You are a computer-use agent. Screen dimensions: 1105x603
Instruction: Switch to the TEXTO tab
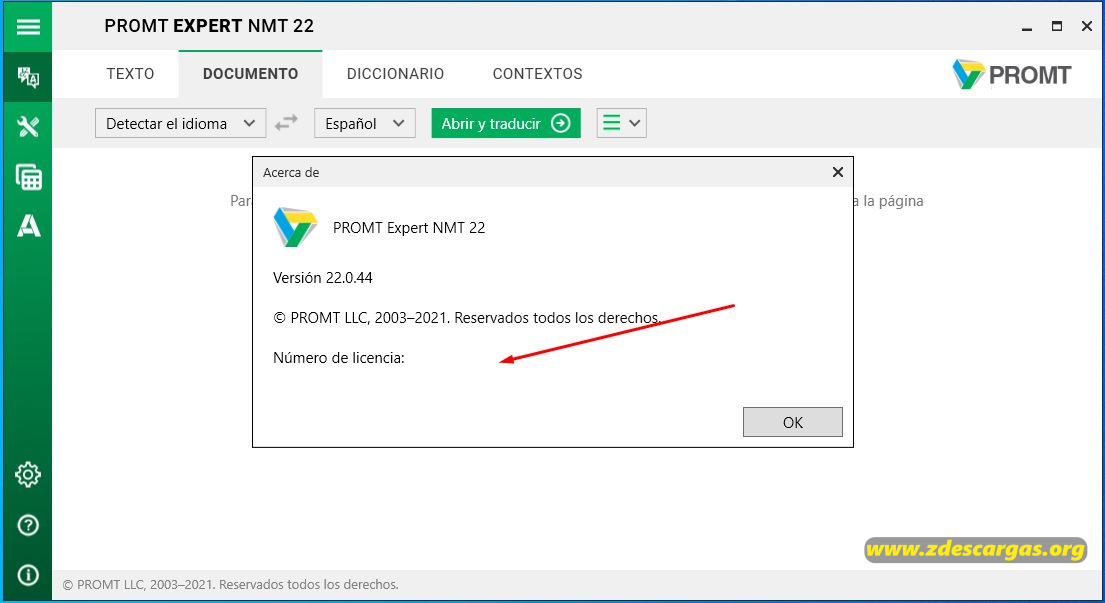[130, 74]
